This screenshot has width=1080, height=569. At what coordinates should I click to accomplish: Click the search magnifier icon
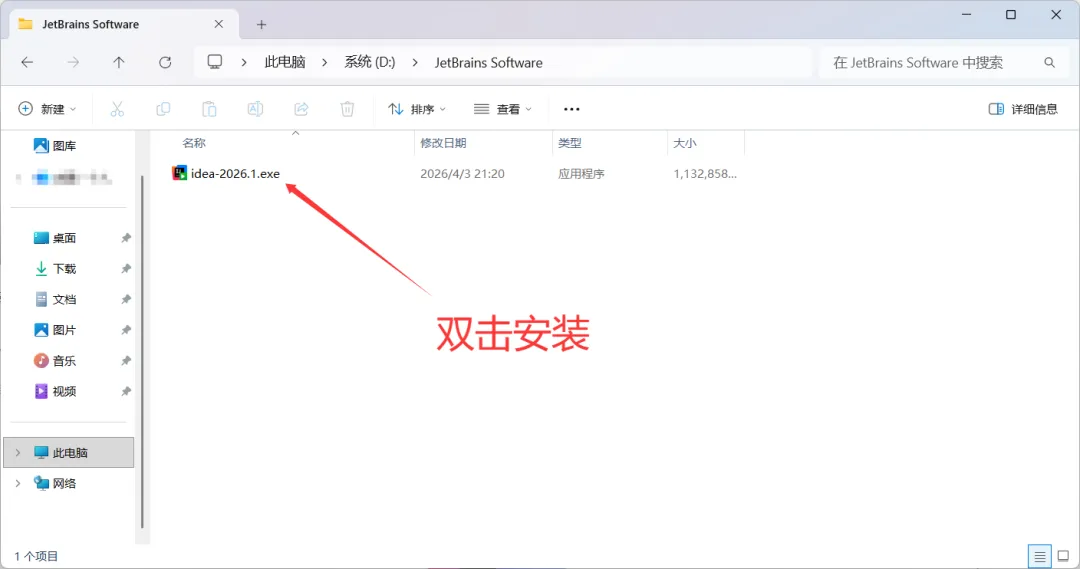pos(1049,63)
